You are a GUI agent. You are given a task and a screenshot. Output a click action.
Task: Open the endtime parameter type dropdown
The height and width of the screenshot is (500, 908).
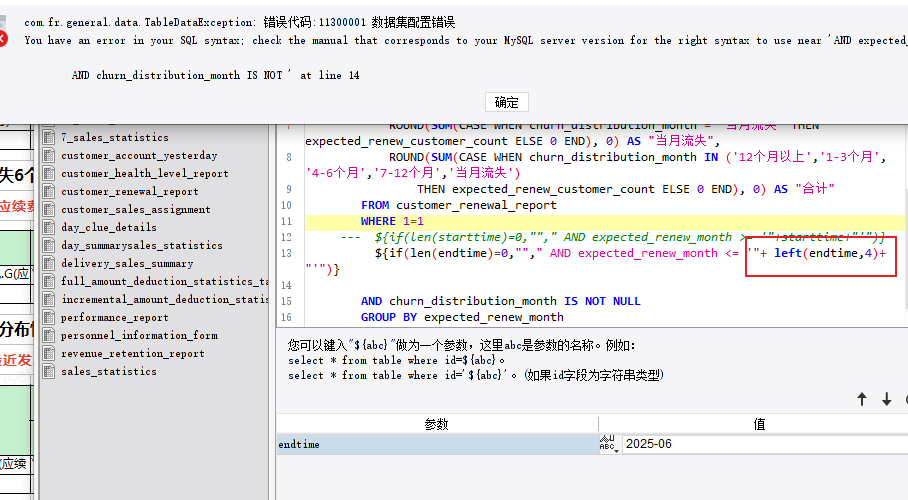pos(609,444)
